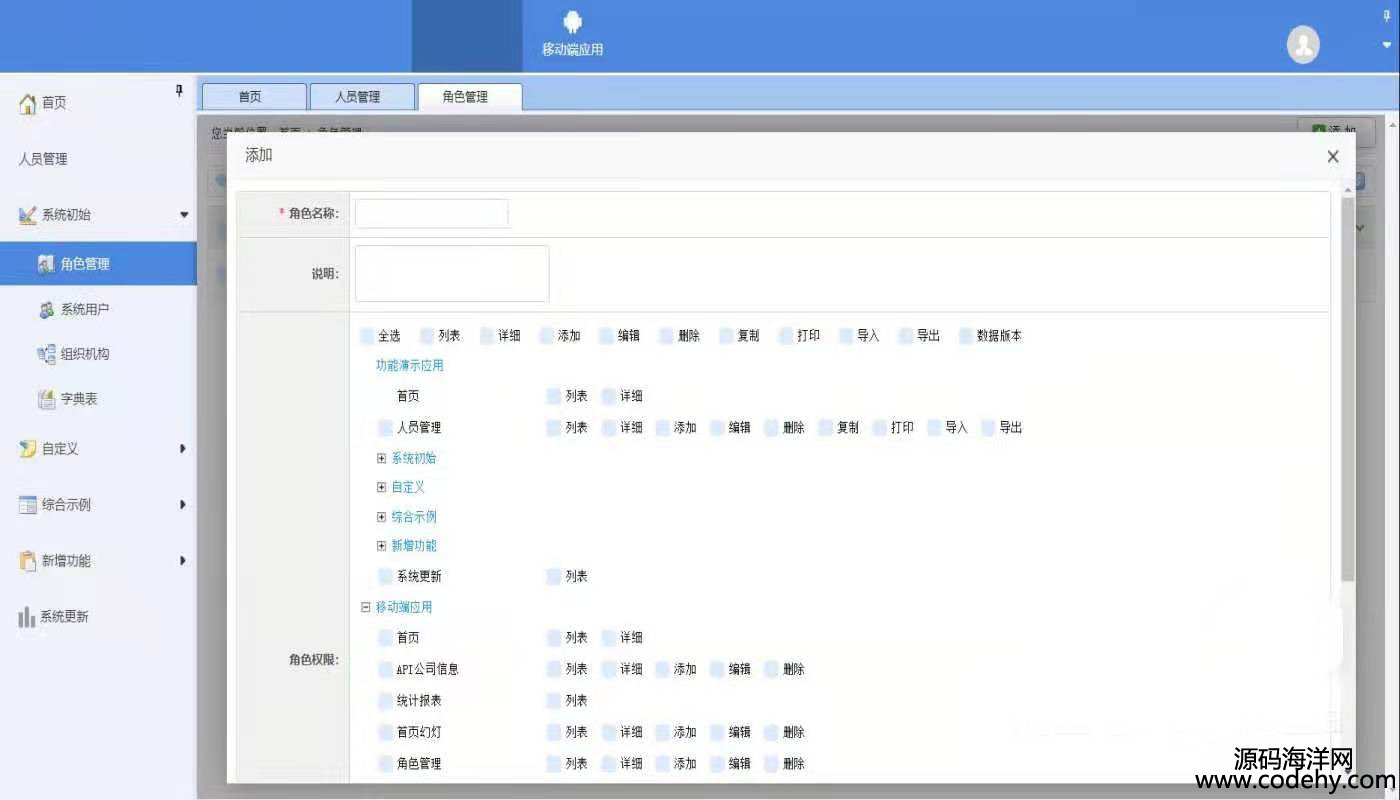This screenshot has width=1400, height=800.
Task: Click the home icon in sidebar
Action: tap(28, 103)
